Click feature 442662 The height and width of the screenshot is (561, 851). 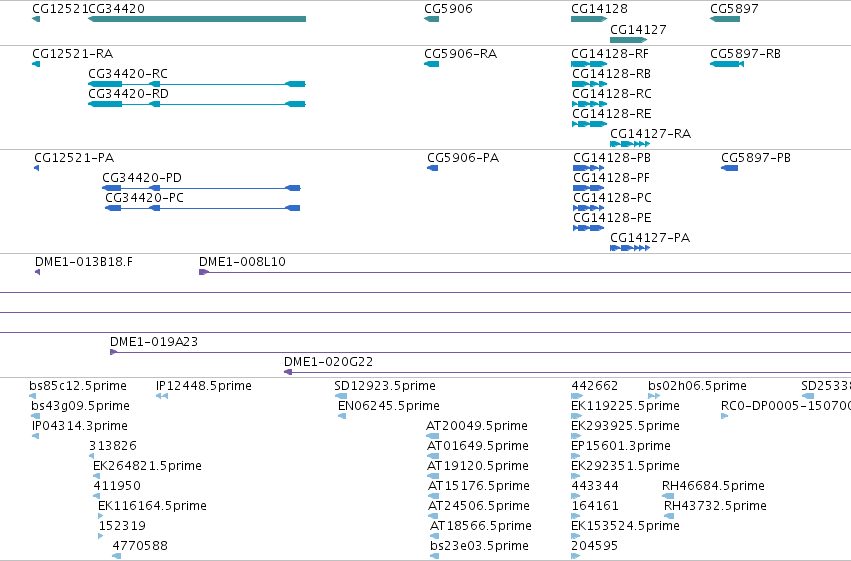577,396
